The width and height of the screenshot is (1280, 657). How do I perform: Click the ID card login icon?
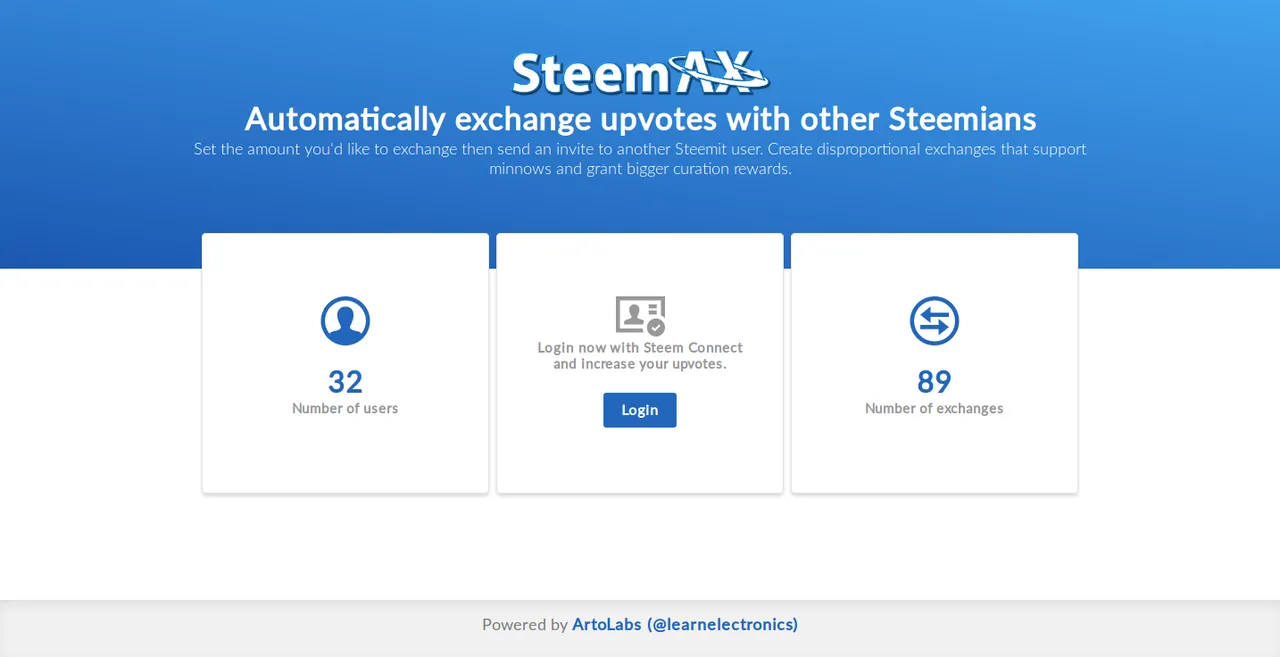tap(640, 315)
